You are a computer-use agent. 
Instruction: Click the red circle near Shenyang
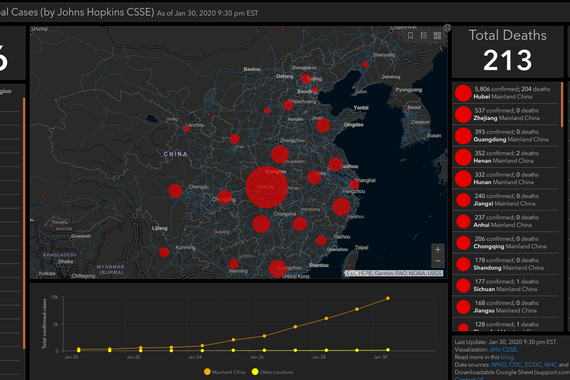365,65
